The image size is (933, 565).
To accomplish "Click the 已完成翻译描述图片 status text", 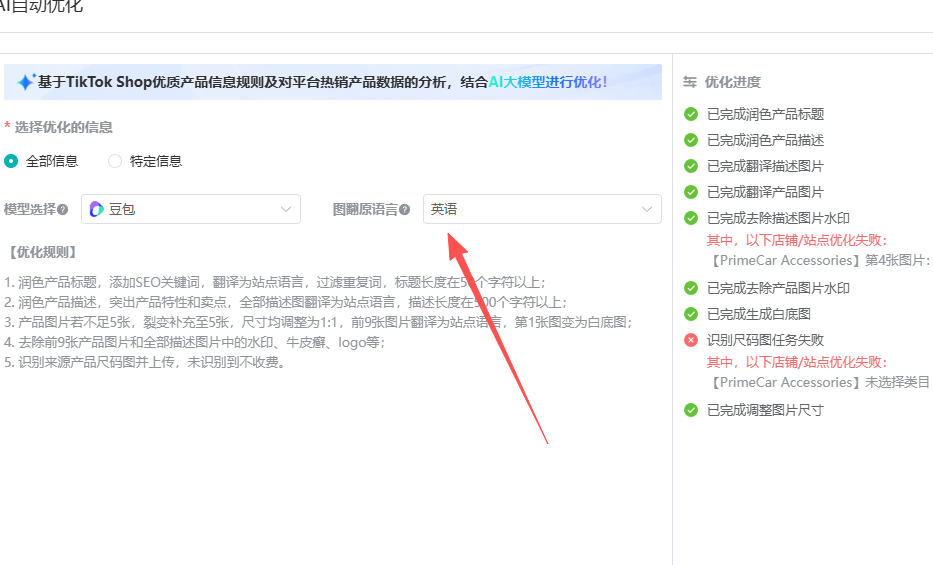I will [765, 167].
